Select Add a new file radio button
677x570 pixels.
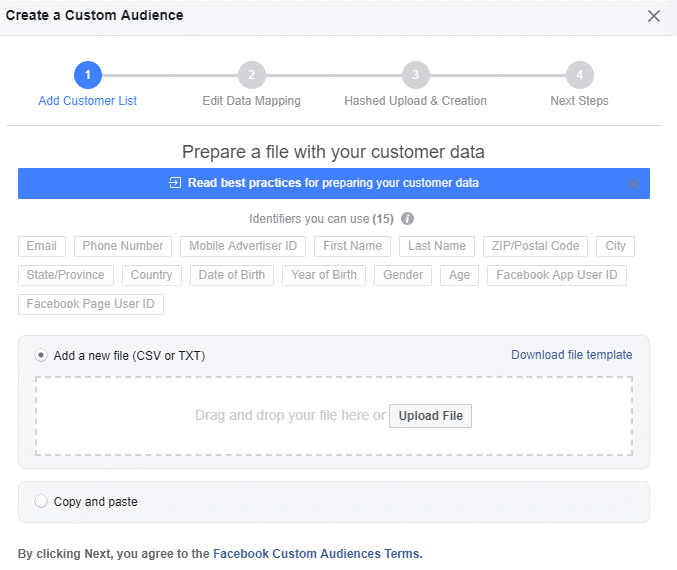click(41, 356)
